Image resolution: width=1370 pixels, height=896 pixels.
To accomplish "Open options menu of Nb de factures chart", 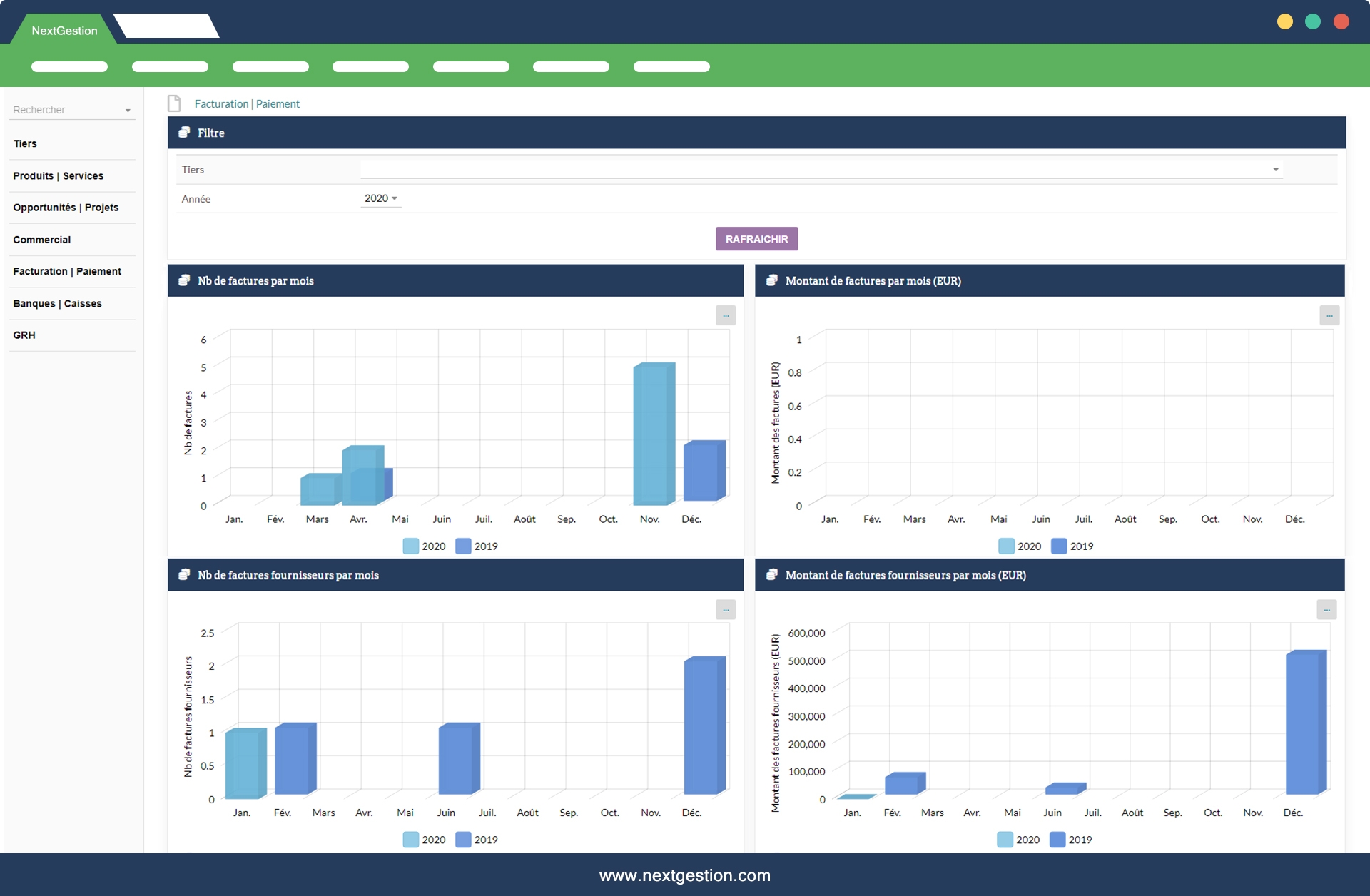I will coord(725,315).
